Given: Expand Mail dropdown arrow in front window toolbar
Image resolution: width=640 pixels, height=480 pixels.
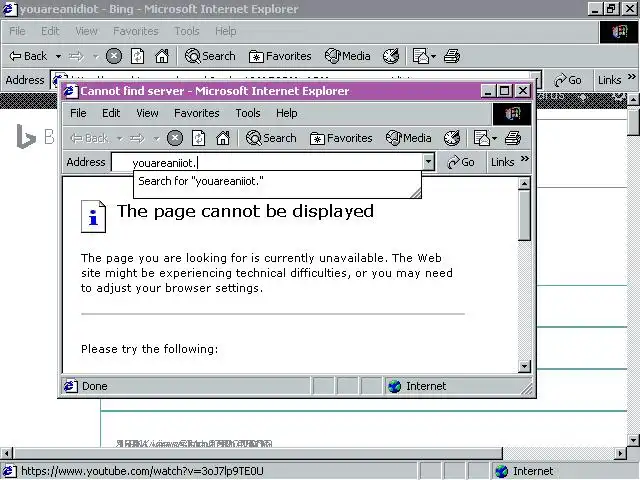Looking at the screenshot, I should point(495,138).
